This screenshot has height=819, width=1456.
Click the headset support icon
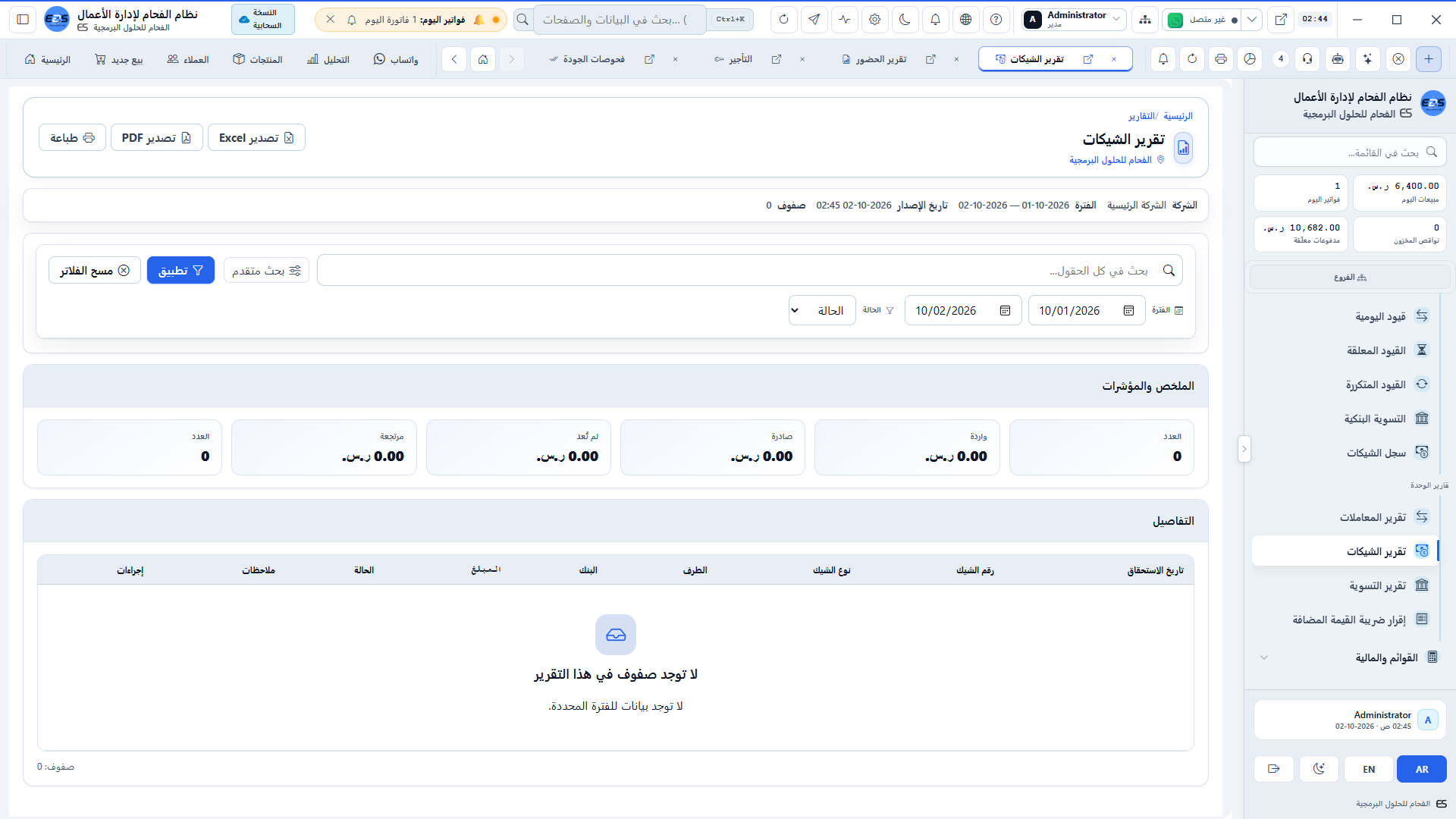coord(1307,59)
